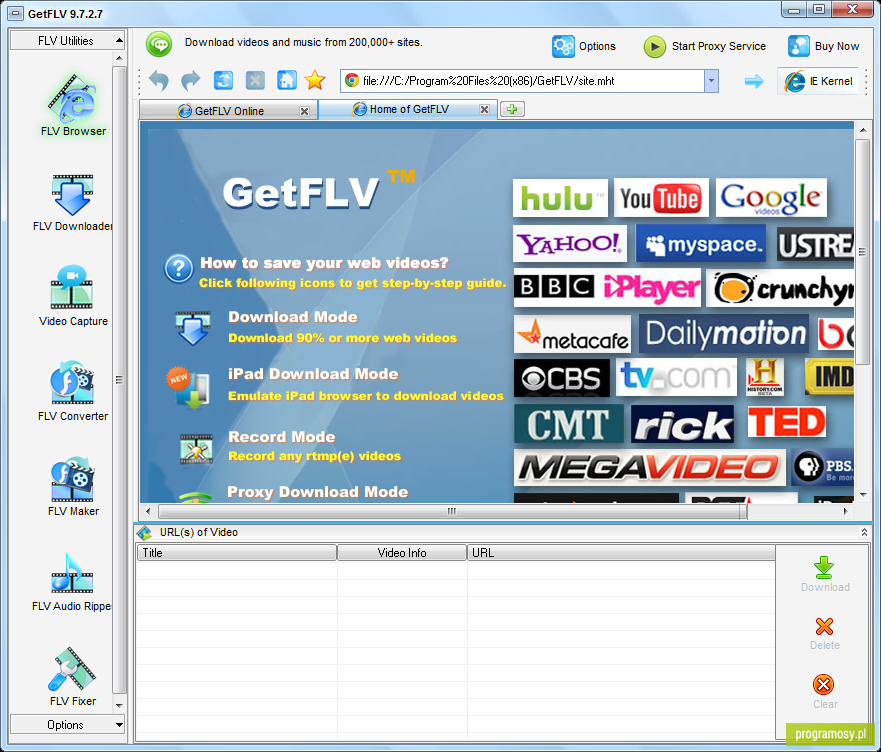
Task: Click the TED logo
Action: (787, 423)
